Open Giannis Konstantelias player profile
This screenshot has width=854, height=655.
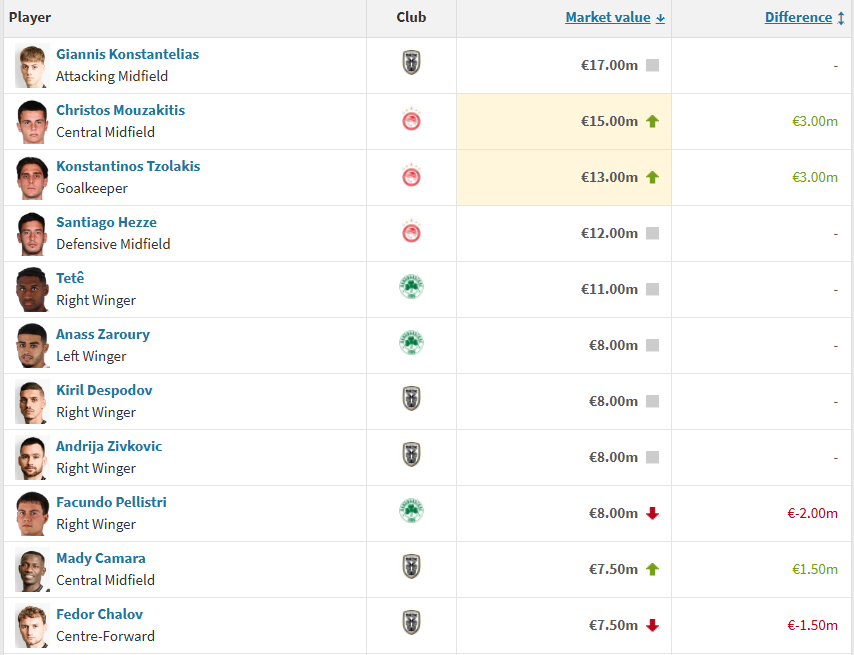[127, 54]
